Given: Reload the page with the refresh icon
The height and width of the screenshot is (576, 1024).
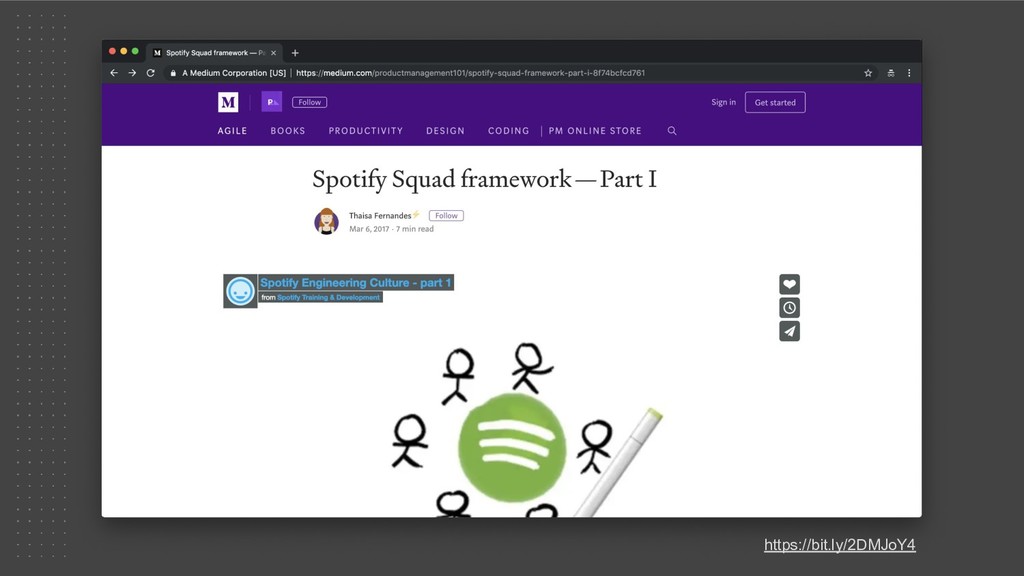Looking at the screenshot, I should [150, 73].
